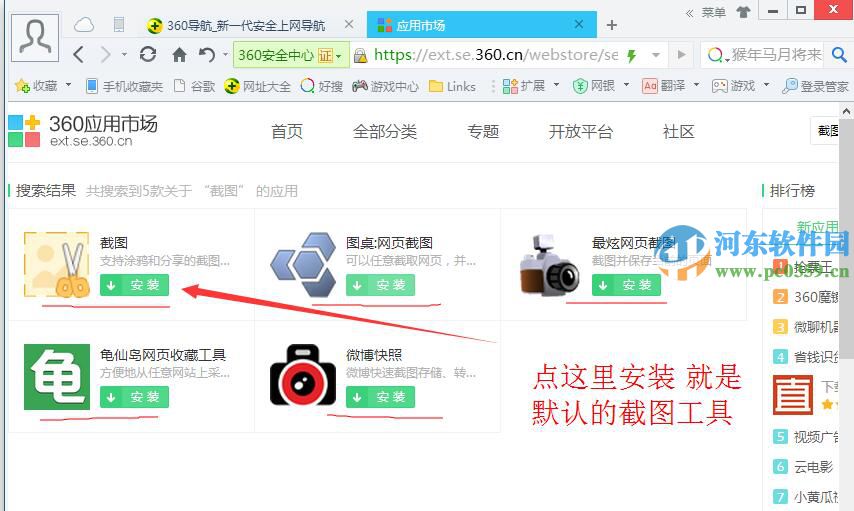Viewport: 854px width, 511px height.
Task: Open 微博快照 title link
Action: (x=374, y=355)
